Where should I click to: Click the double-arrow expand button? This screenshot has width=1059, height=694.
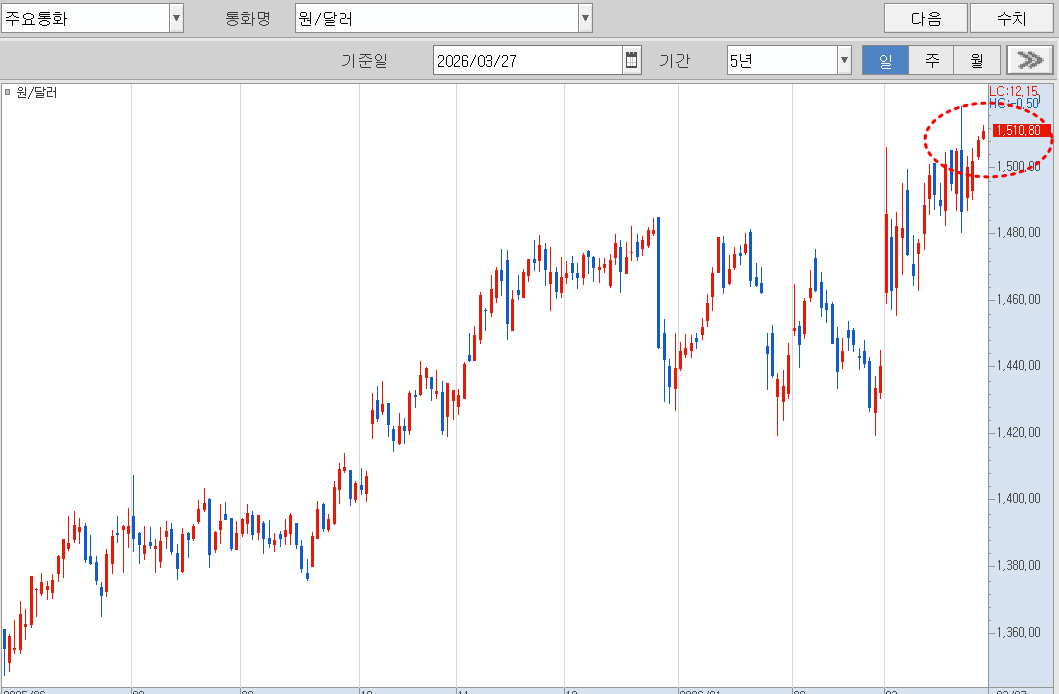point(1030,60)
